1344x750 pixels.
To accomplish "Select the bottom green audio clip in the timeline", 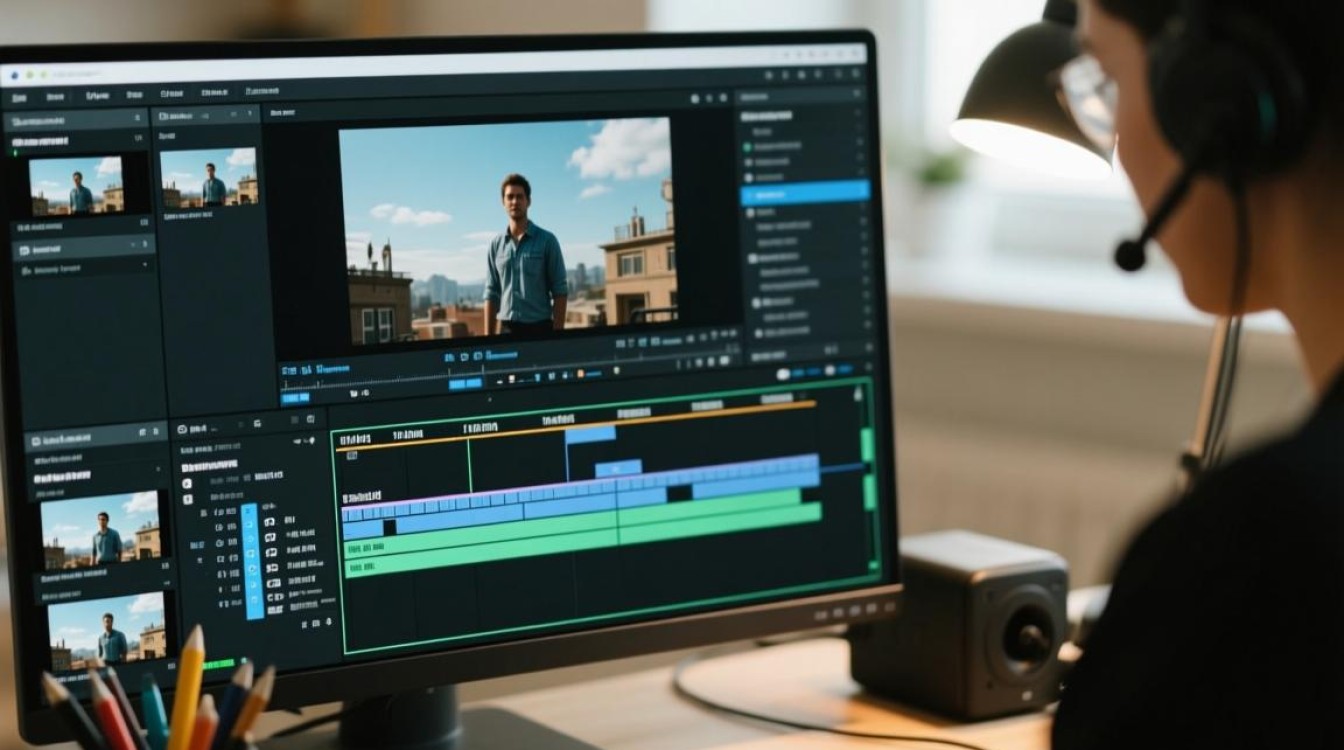I will pos(583,541).
